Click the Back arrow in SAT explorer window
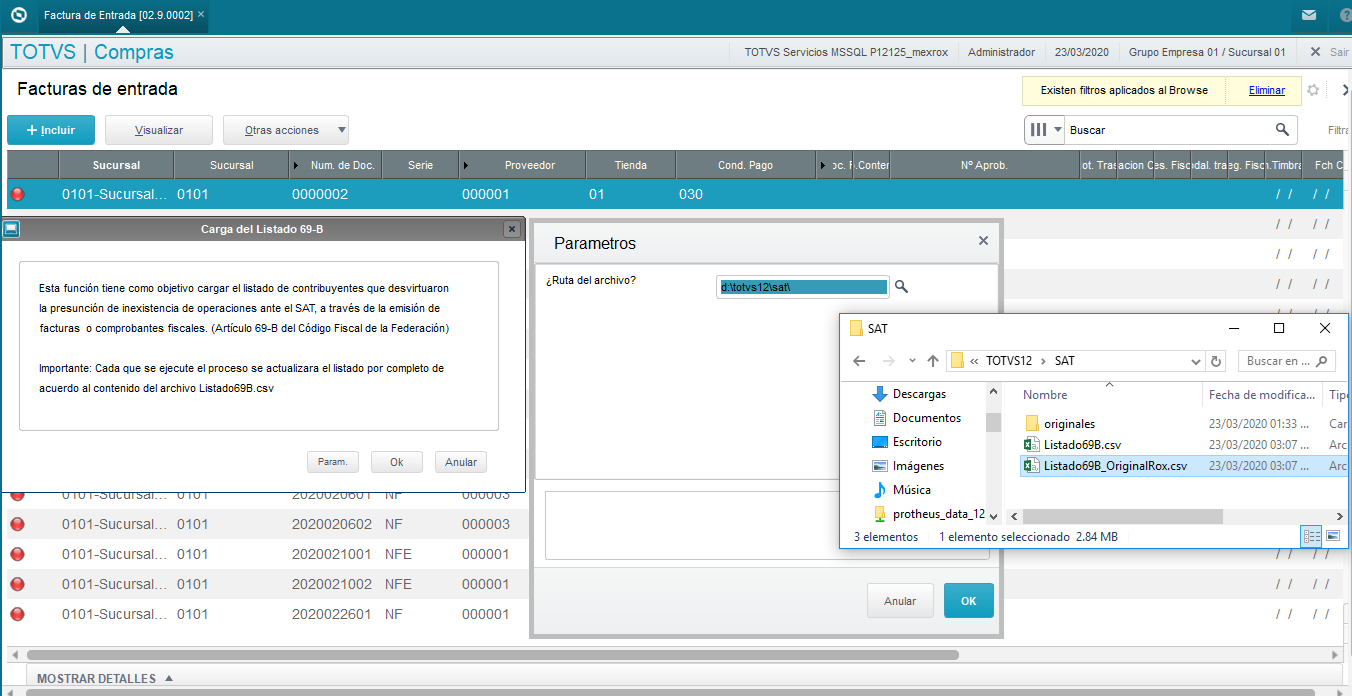The image size is (1352, 696). point(859,361)
